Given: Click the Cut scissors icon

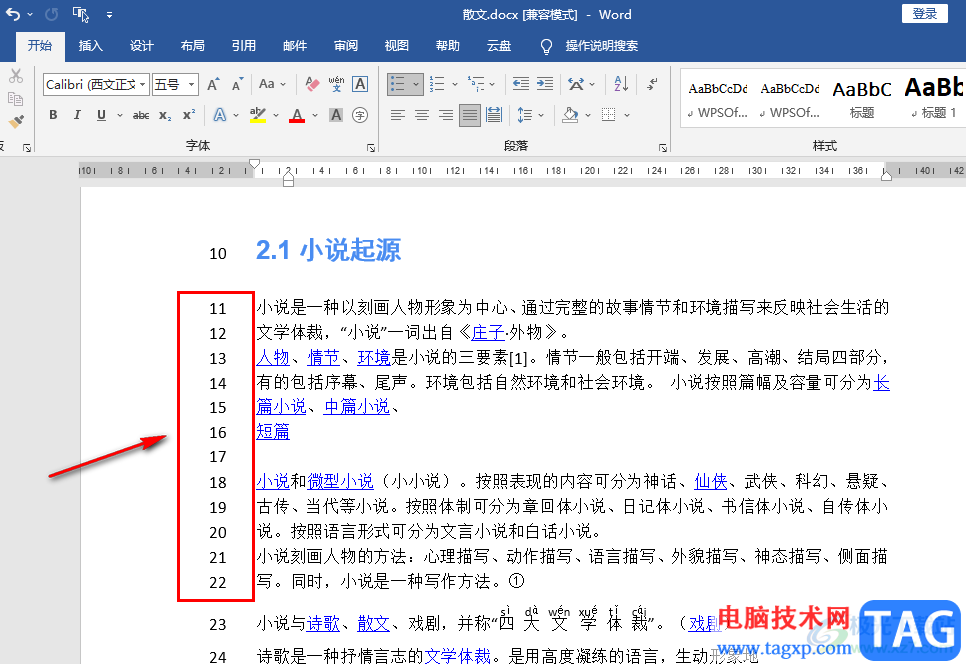Looking at the screenshot, I should point(16,76).
